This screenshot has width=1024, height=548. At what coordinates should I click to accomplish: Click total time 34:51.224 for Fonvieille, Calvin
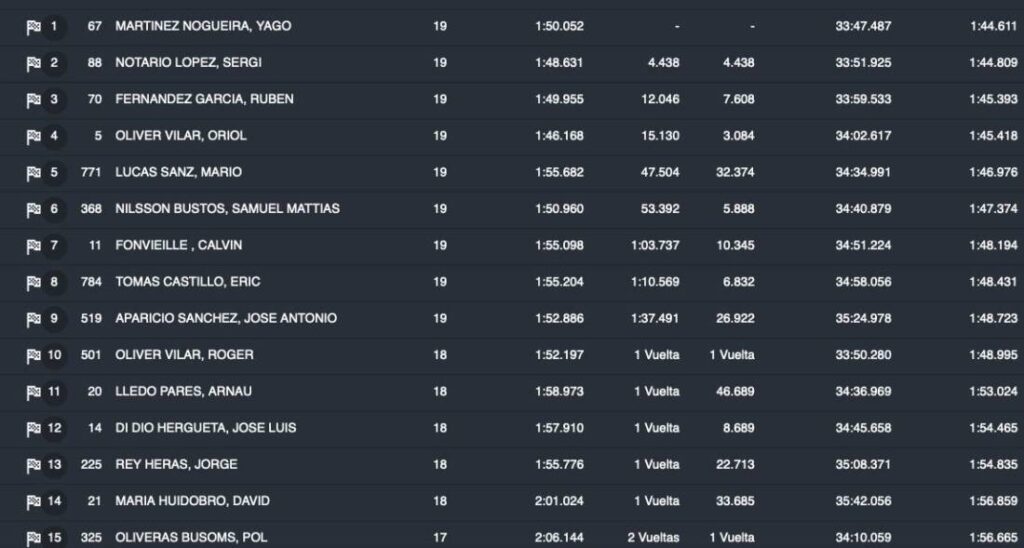(x=862, y=245)
